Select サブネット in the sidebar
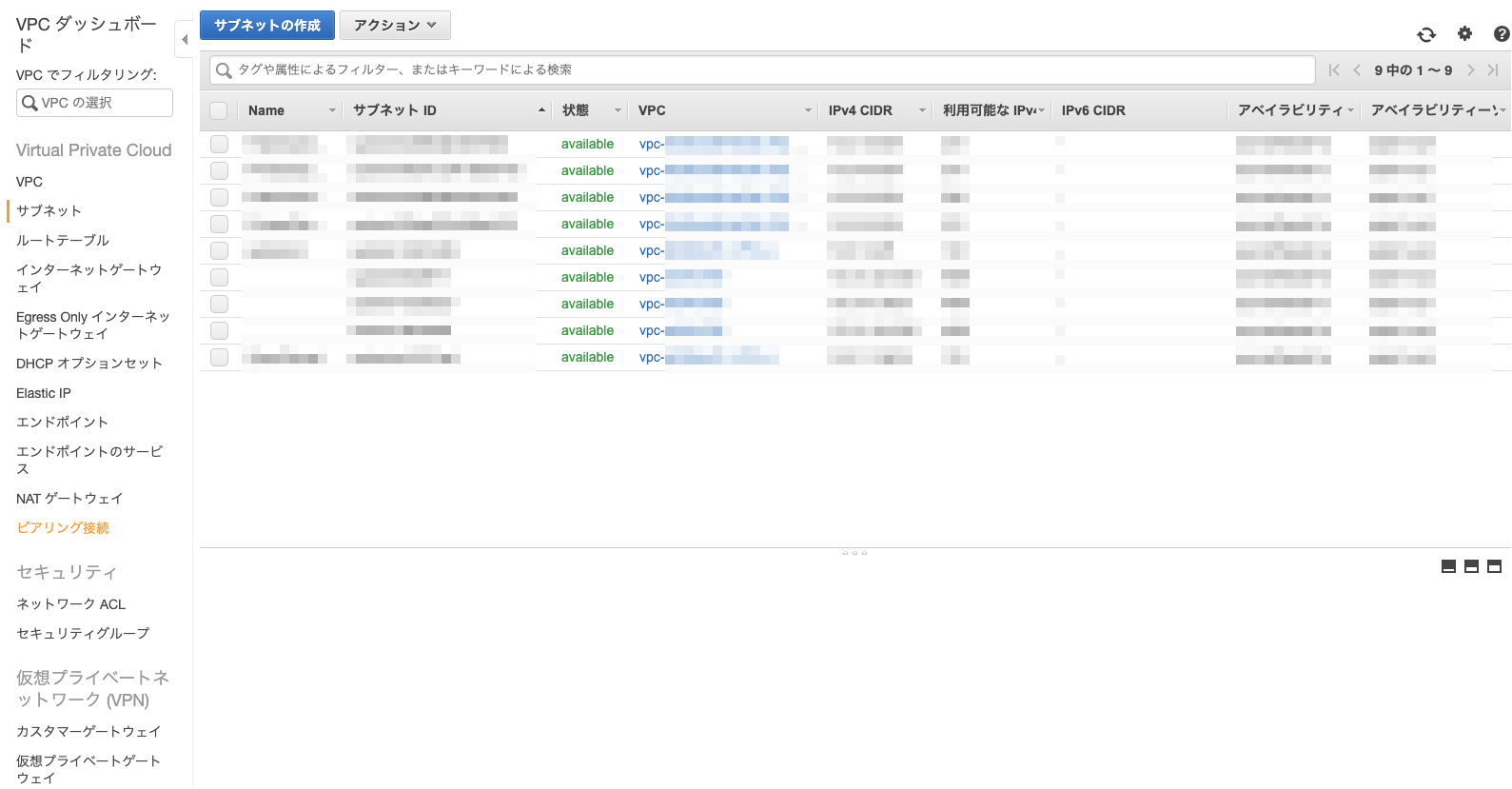The image size is (1512, 789). click(x=49, y=210)
